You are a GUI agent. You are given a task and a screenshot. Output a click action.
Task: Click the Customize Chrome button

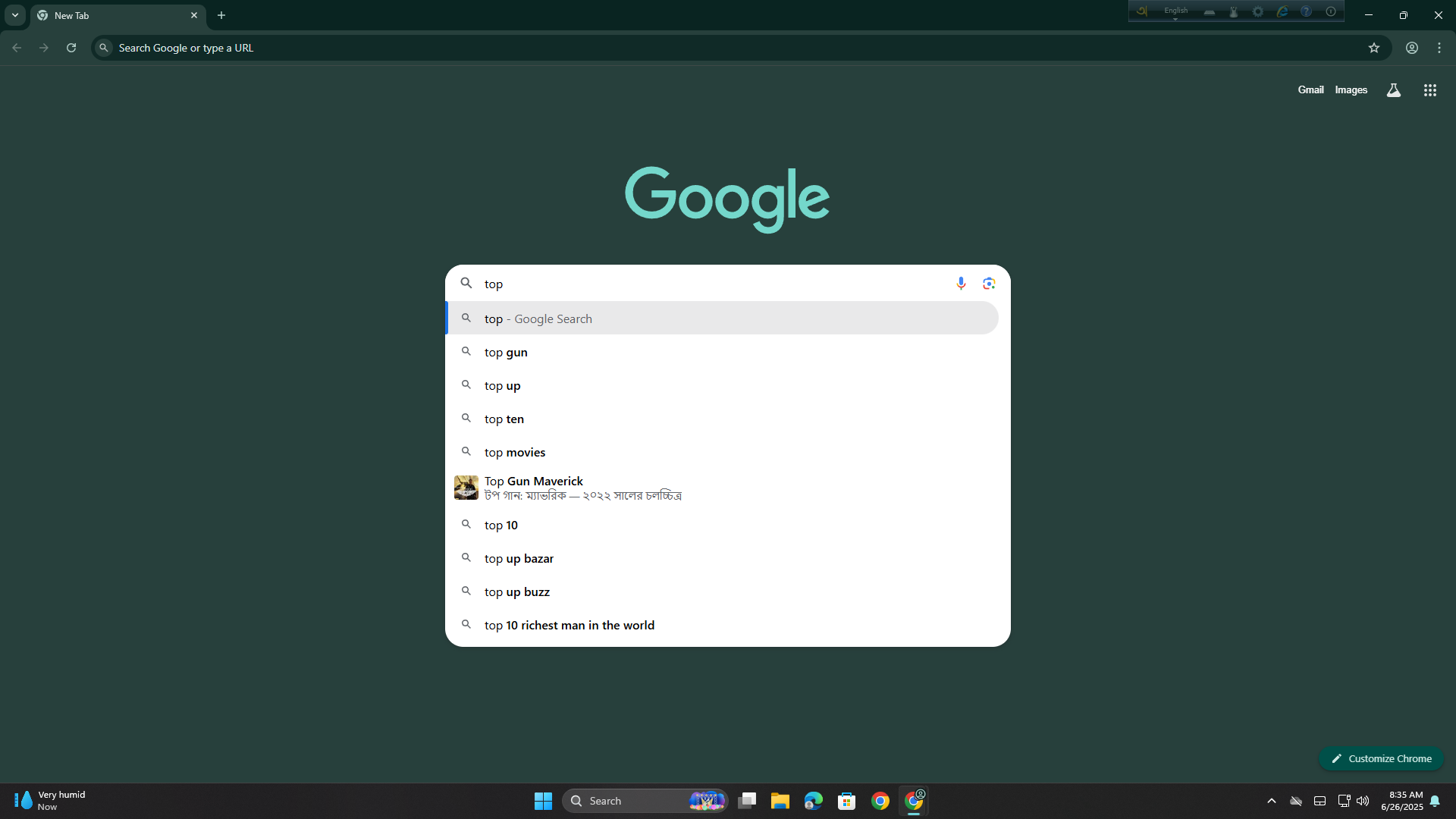[1381, 758]
